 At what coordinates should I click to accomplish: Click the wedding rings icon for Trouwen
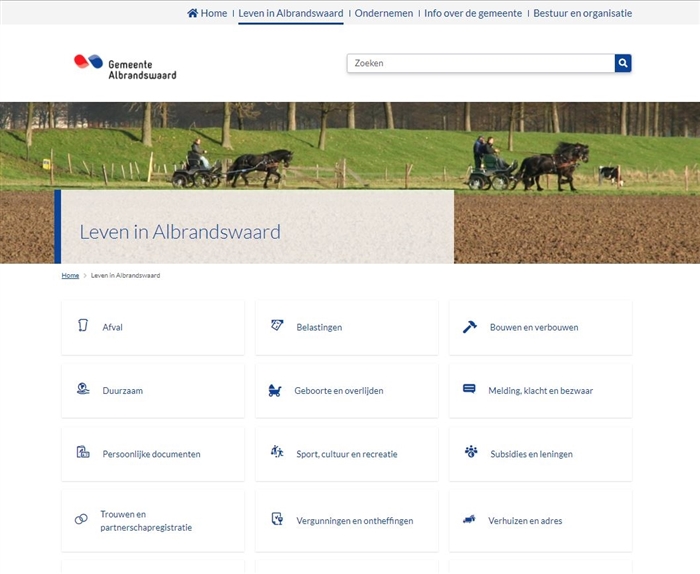pyautogui.click(x=81, y=520)
